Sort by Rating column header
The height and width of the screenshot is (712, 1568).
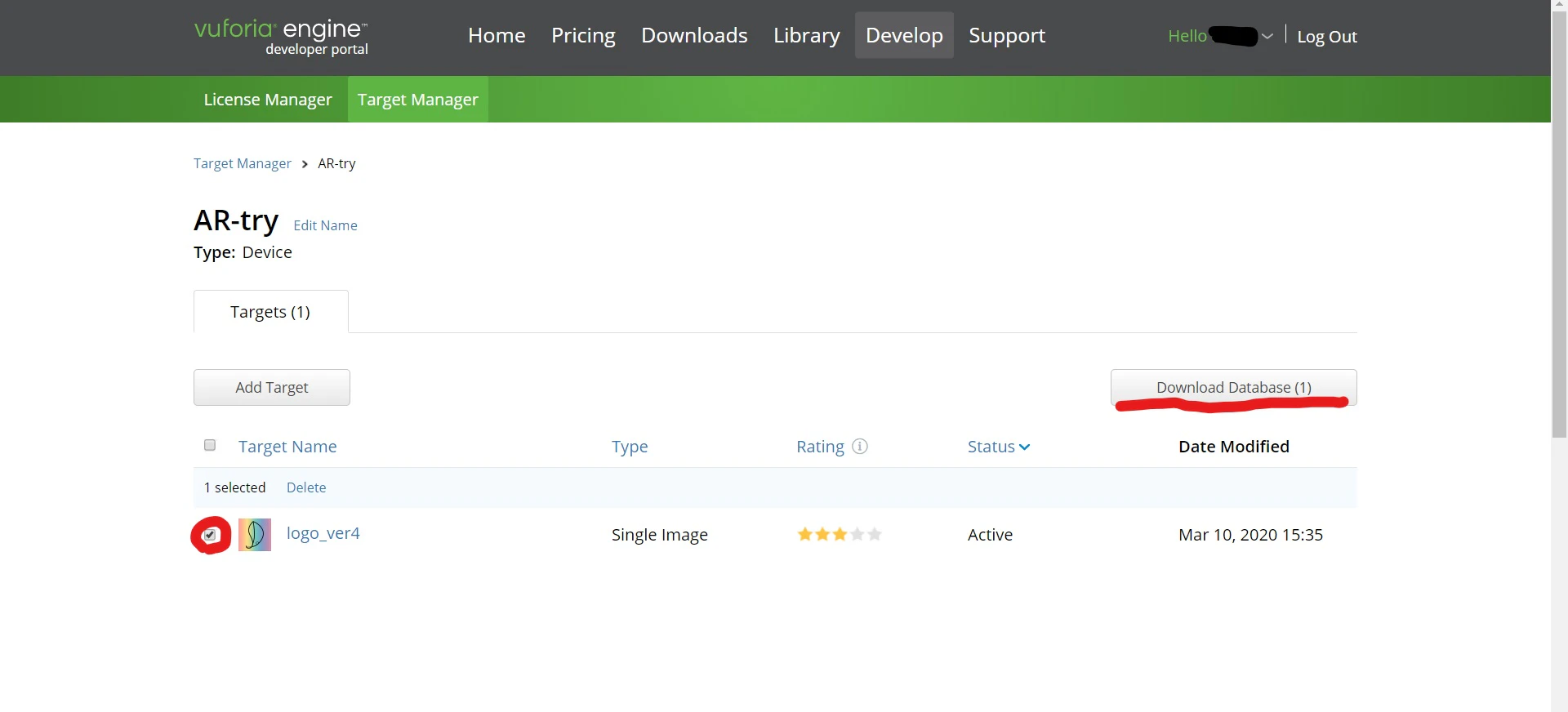tap(820, 447)
